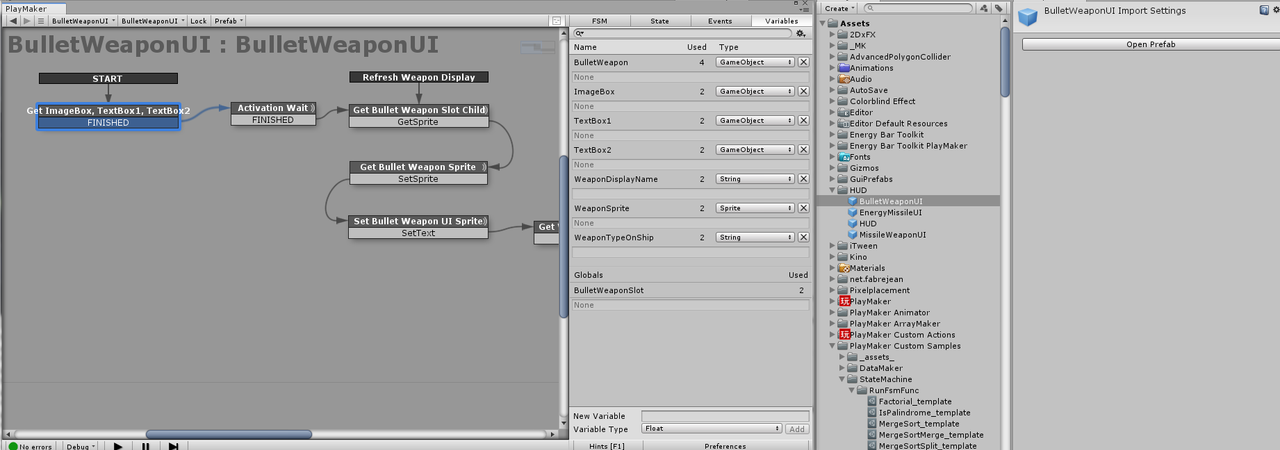This screenshot has width=1280, height=450.
Task: Open the Create dropdown in Project panel
Action: coord(839,8)
